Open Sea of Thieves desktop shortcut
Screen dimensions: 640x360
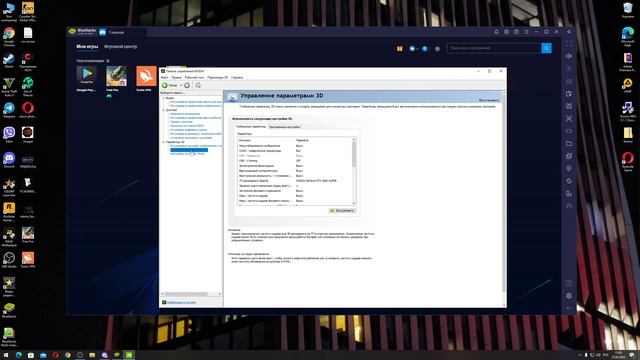tap(28, 87)
